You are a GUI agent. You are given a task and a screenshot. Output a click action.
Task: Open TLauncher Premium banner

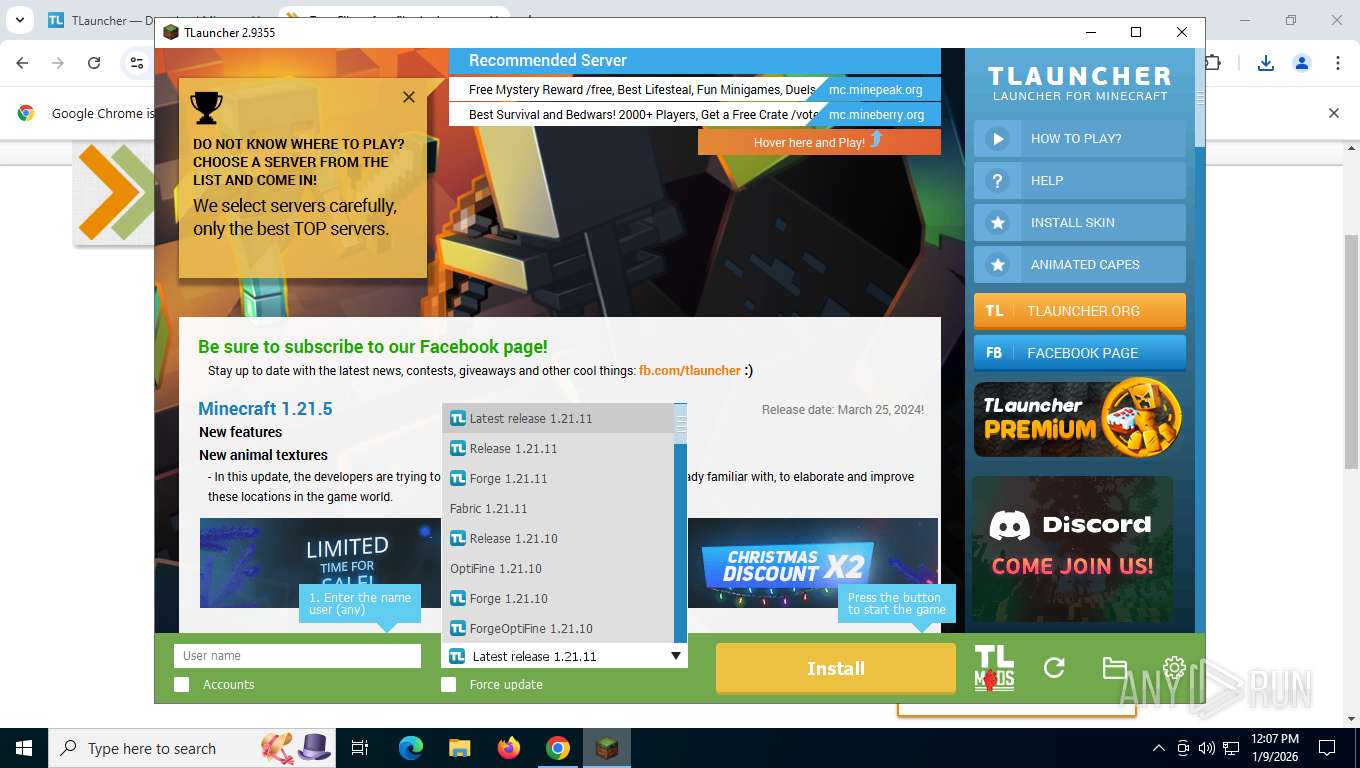[x=1080, y=419]
